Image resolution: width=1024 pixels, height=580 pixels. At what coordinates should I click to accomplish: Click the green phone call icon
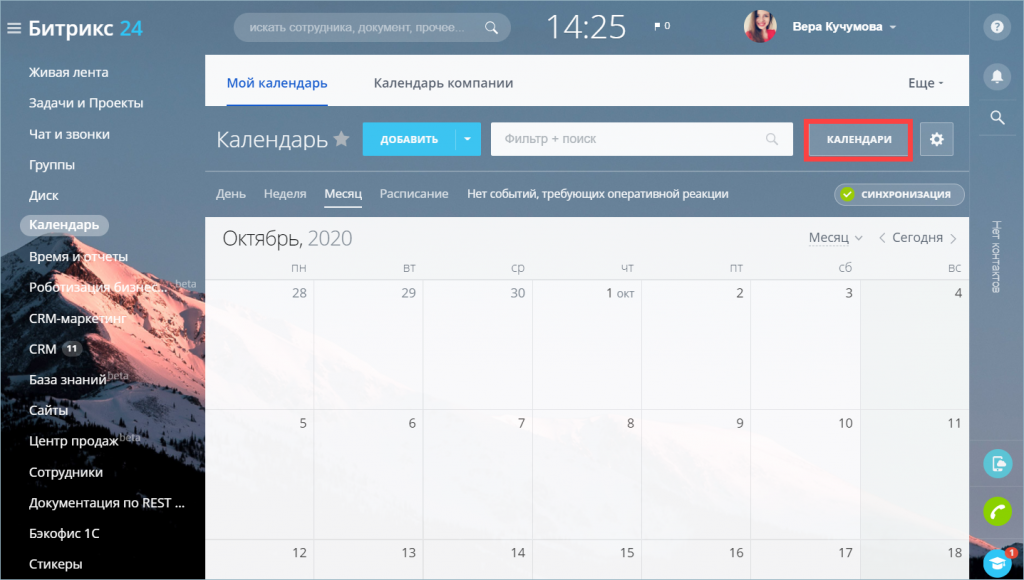[997, 512]
